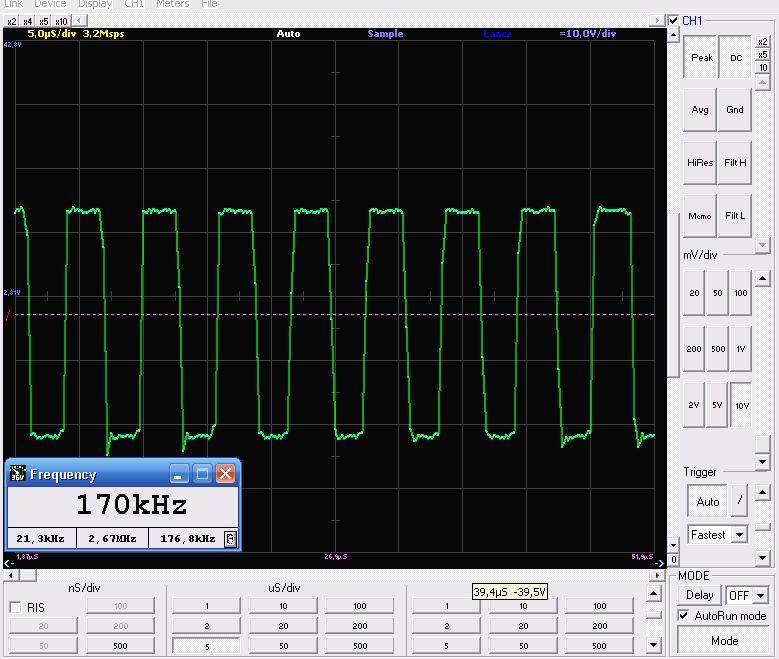The image size is (779, 659).
Task: Select DC coupling for CH1
Action: click(735, 58)
